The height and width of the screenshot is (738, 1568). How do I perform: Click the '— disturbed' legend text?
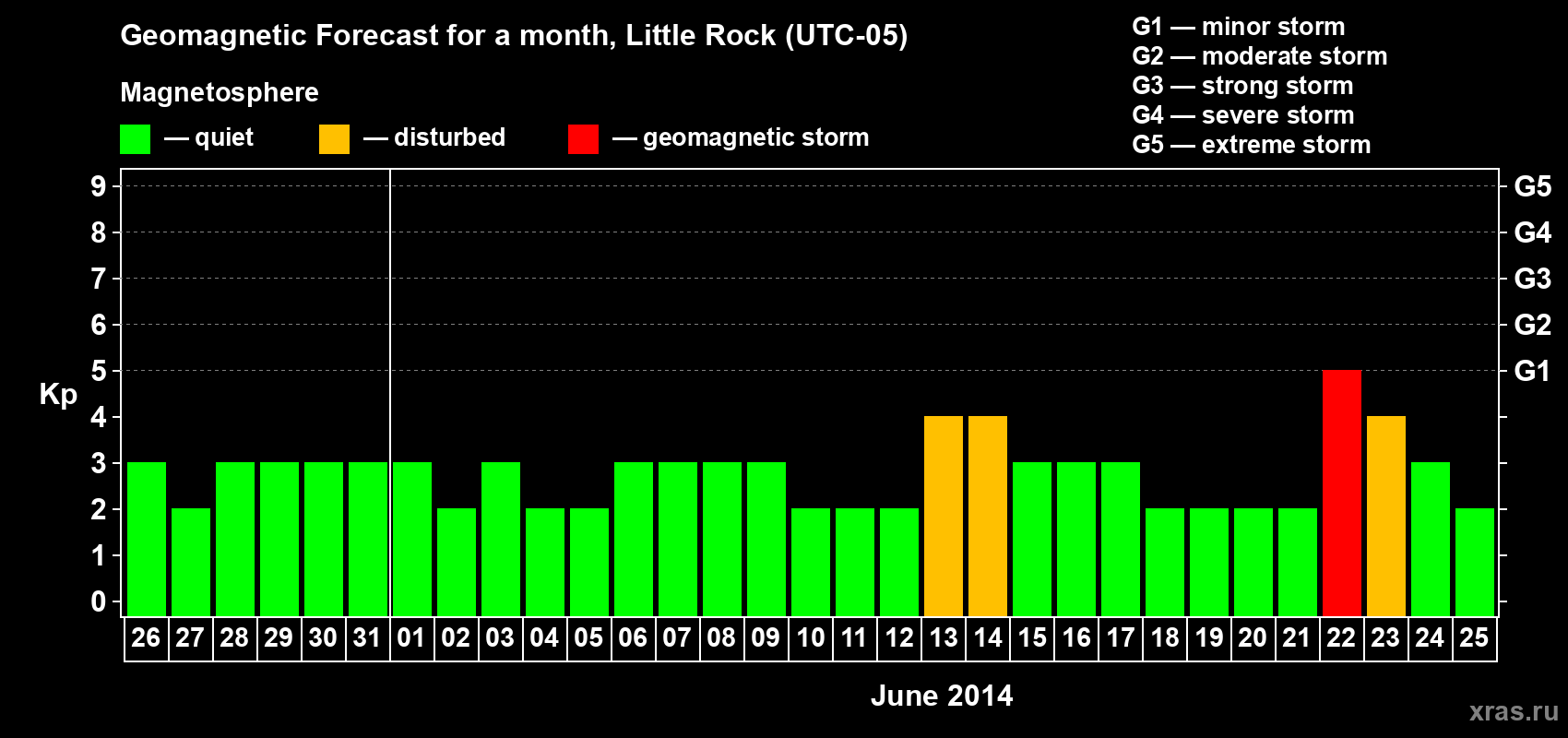[434, 137]
